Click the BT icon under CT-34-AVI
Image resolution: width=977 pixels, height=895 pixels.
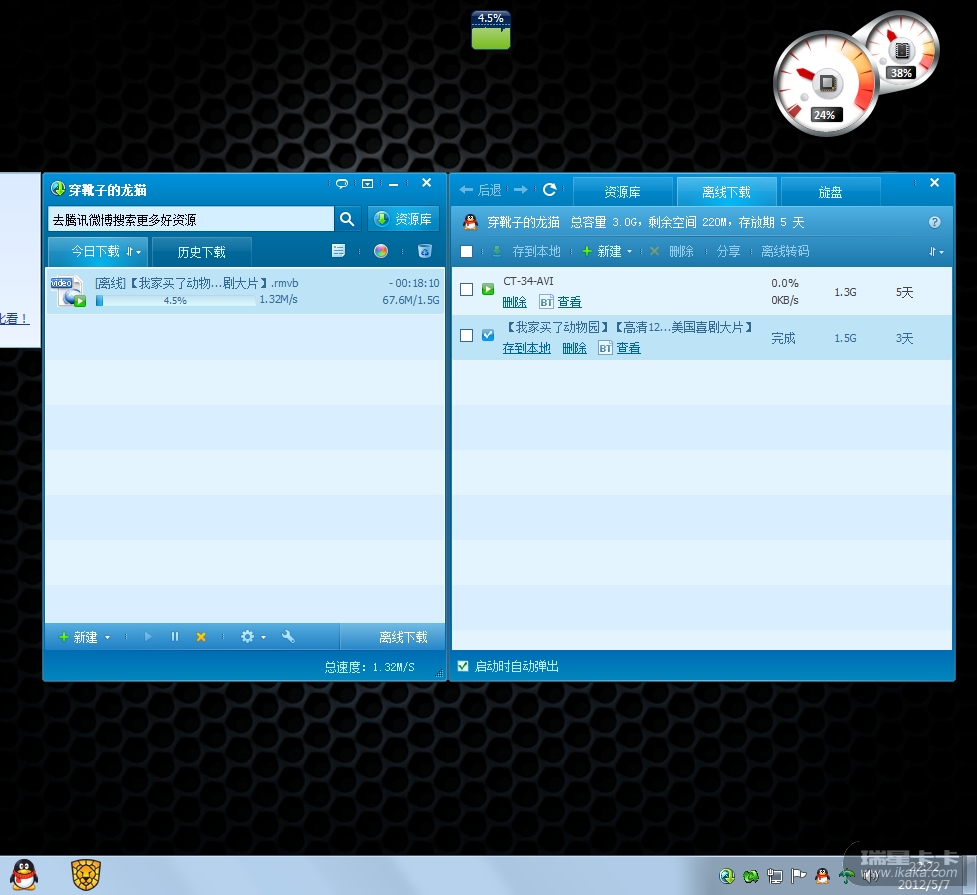pos(546,302)
